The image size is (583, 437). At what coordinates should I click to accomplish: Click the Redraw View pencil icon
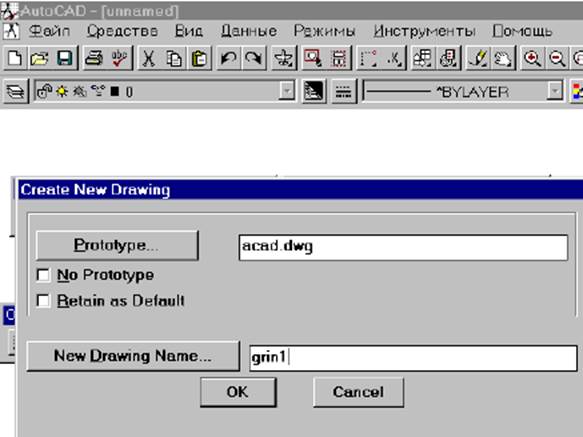[x=478, y=58]
